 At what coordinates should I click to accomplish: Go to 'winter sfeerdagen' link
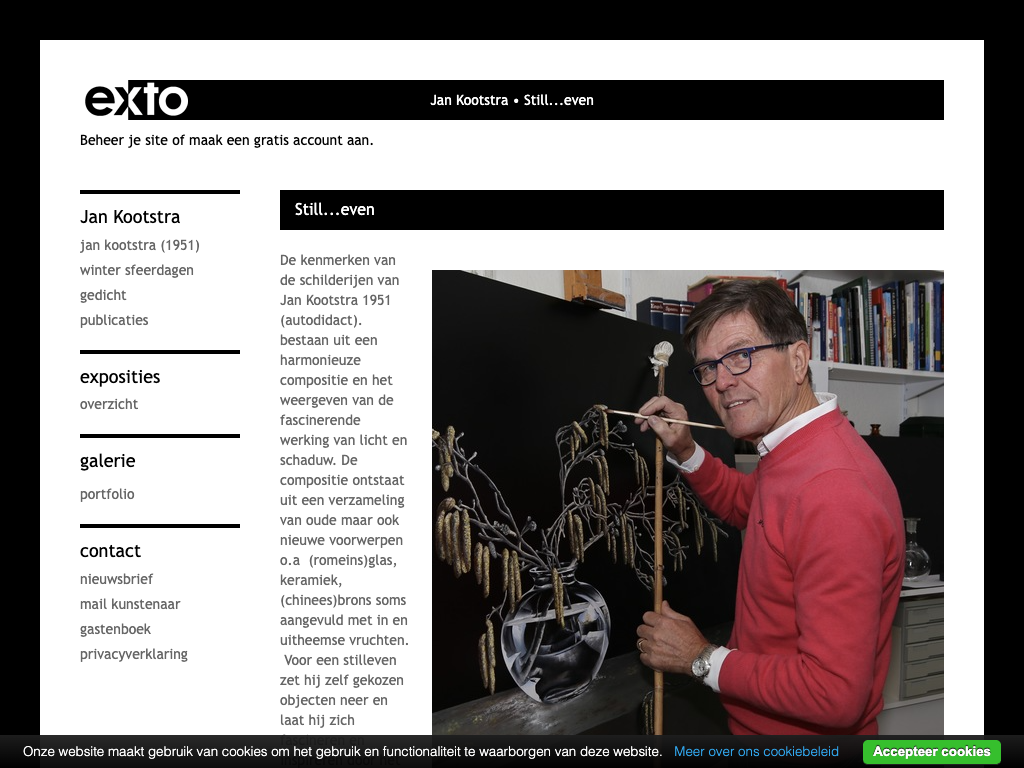pyautogui.click(x=136, y=270)
